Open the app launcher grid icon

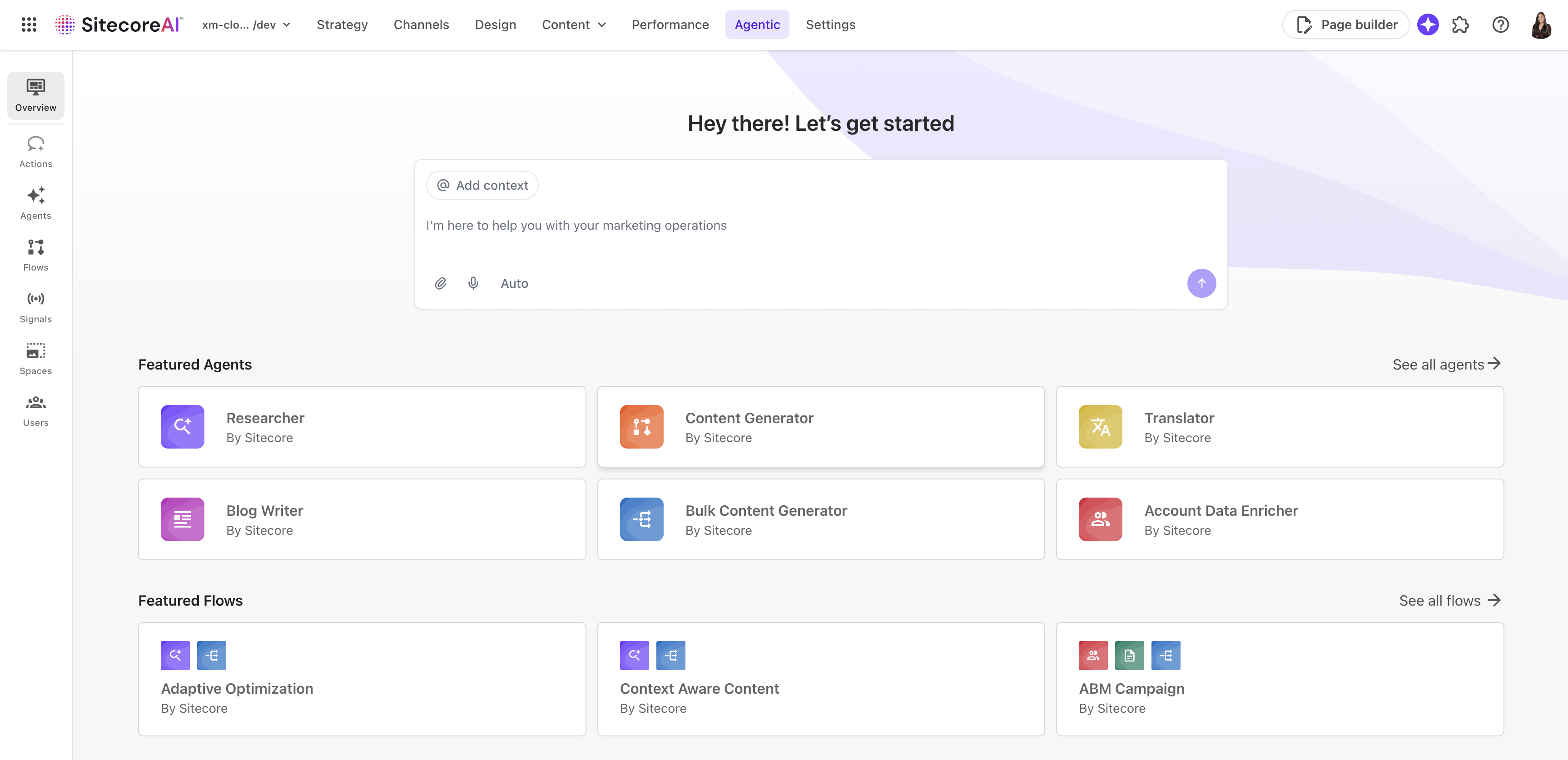(29, 25)
